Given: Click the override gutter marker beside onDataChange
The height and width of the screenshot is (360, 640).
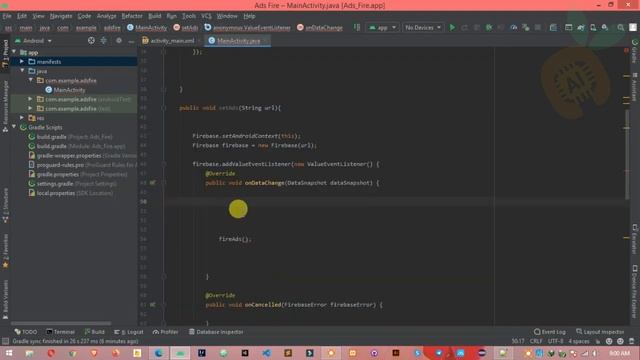Looking at the screenshot, I should pos(153,183).
